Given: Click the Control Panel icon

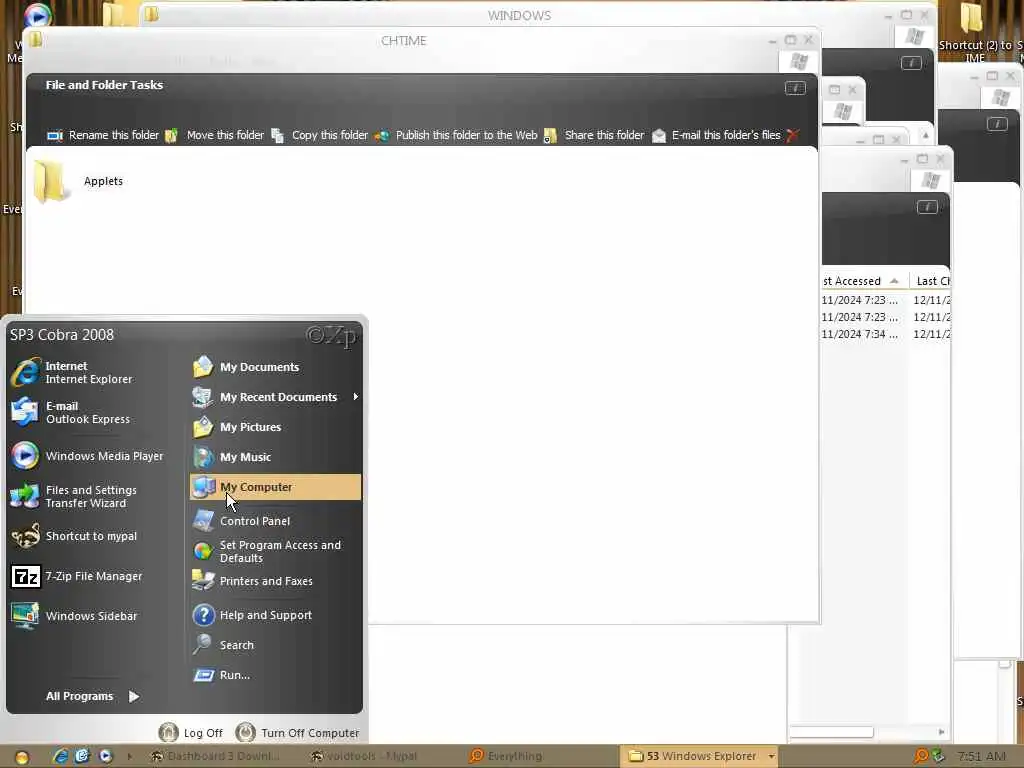Looking at the screenshot, I should point(204,520).
